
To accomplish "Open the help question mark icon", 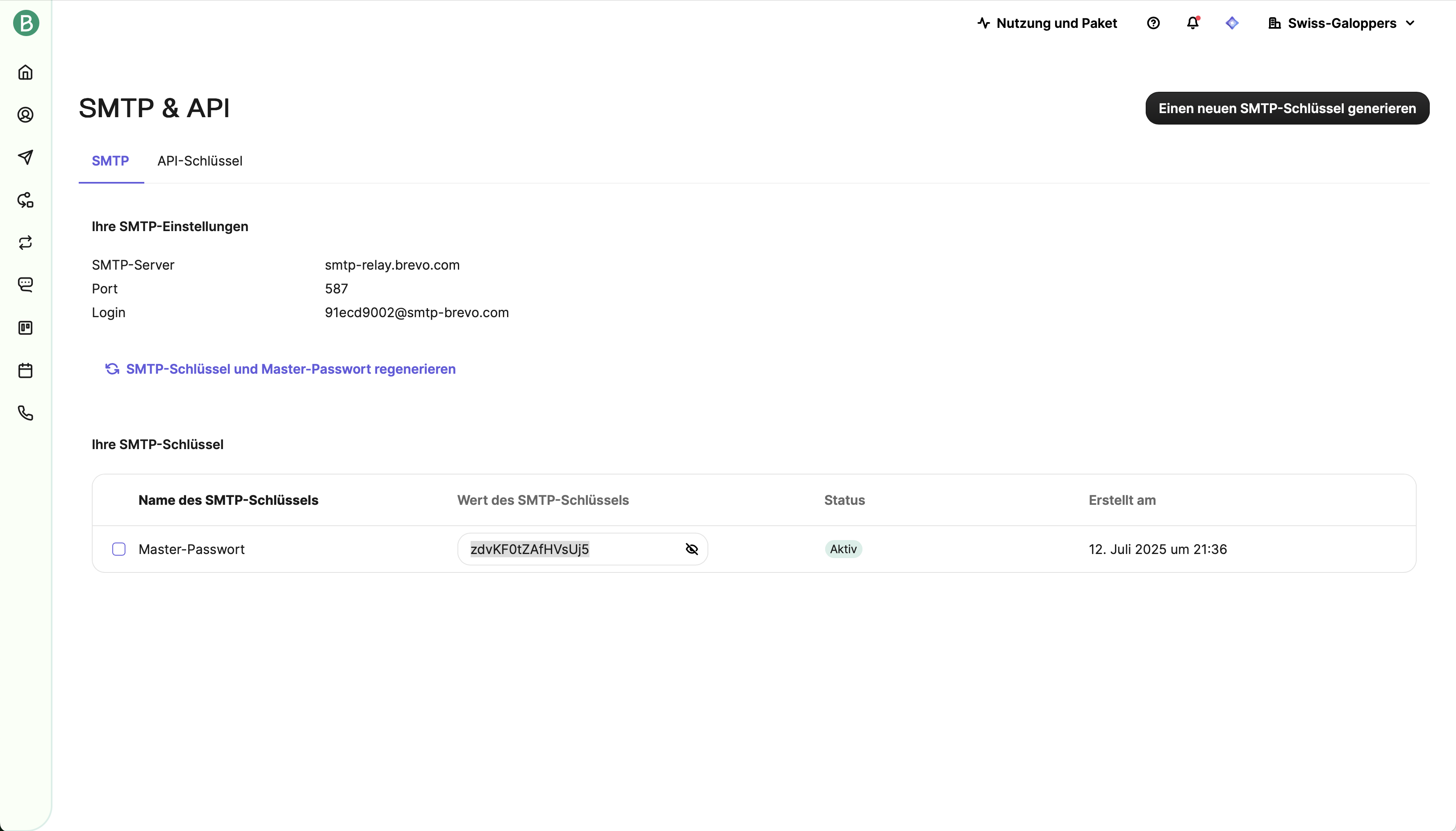I will [x=1153, y=23].
